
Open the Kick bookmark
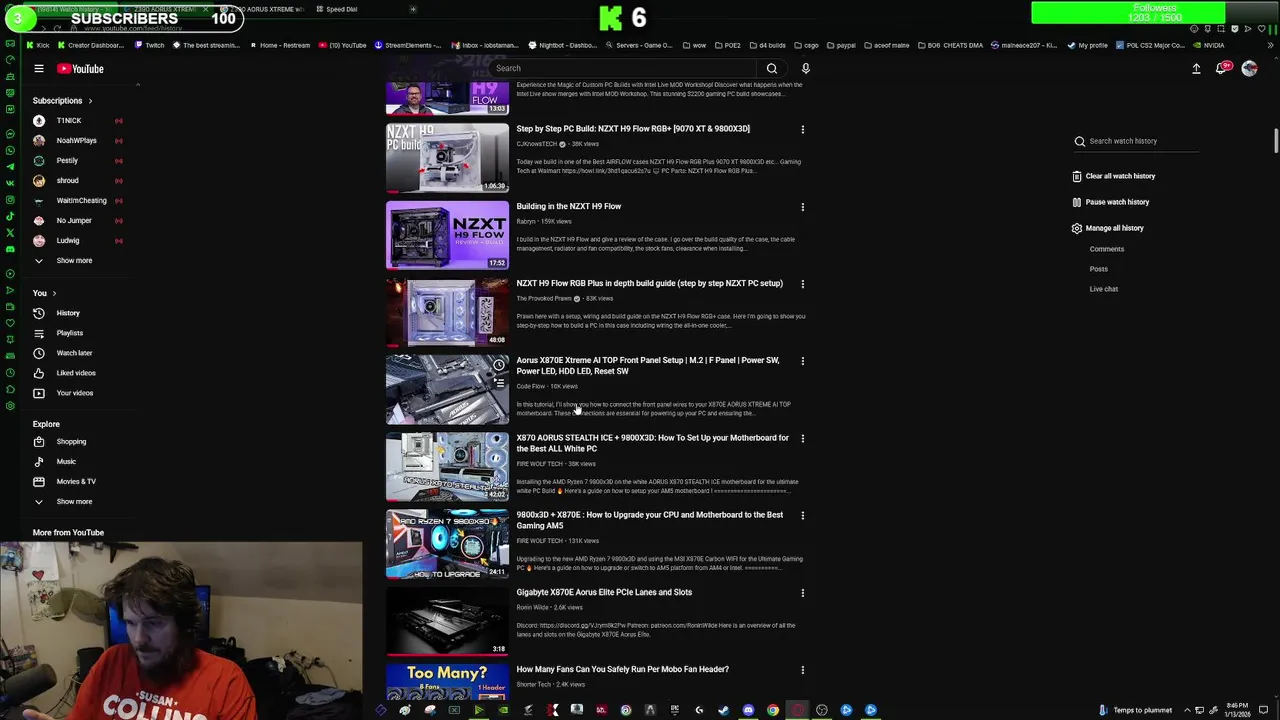click(38, 45)
